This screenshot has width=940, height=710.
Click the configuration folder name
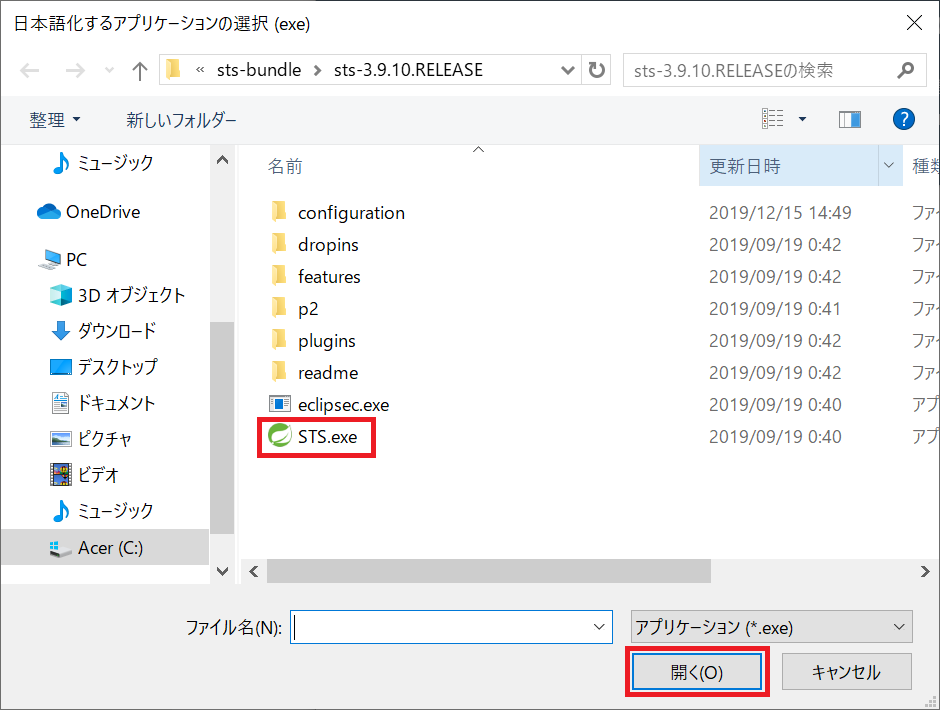pos(351,213)
